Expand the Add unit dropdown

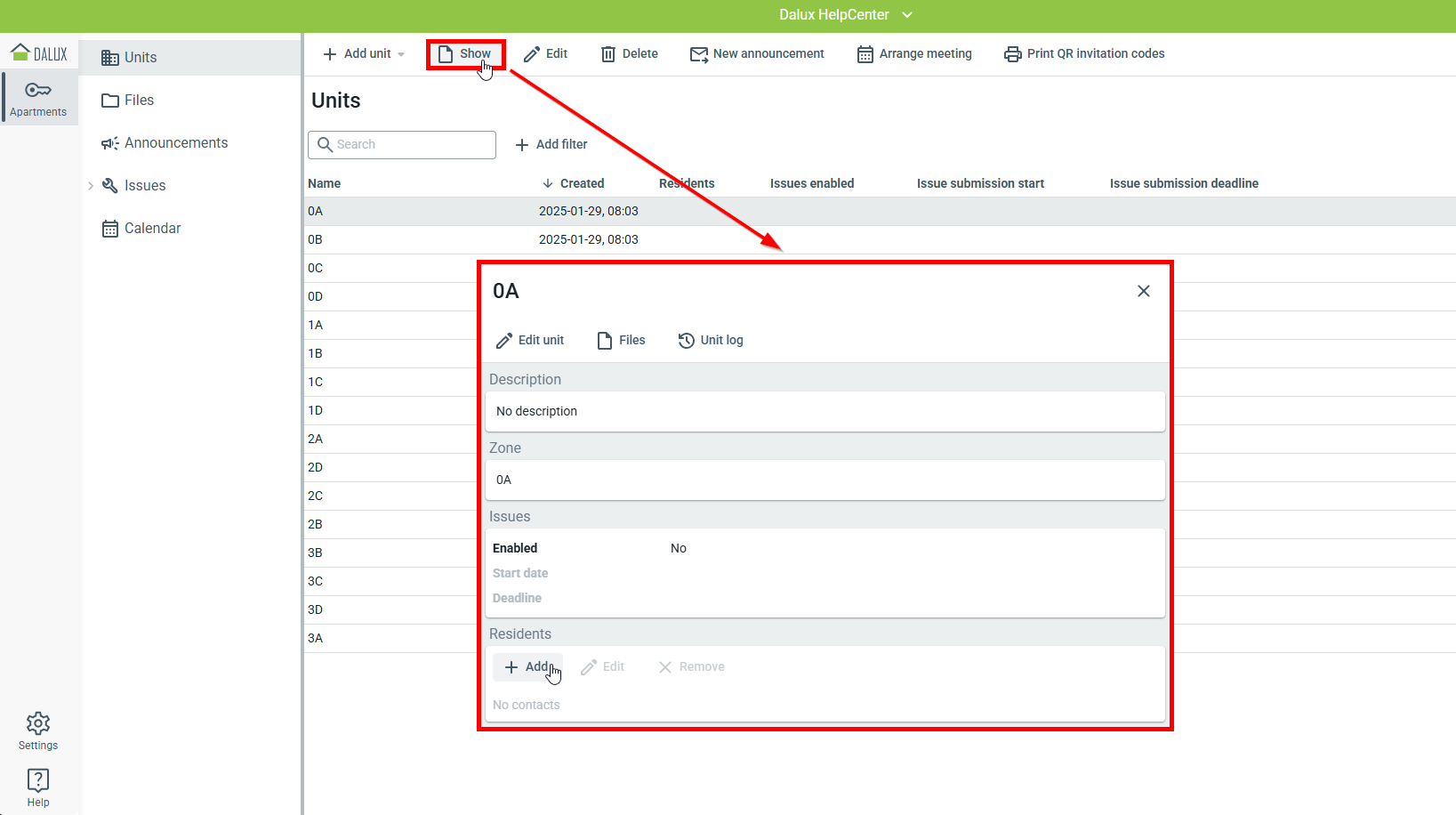401,54
